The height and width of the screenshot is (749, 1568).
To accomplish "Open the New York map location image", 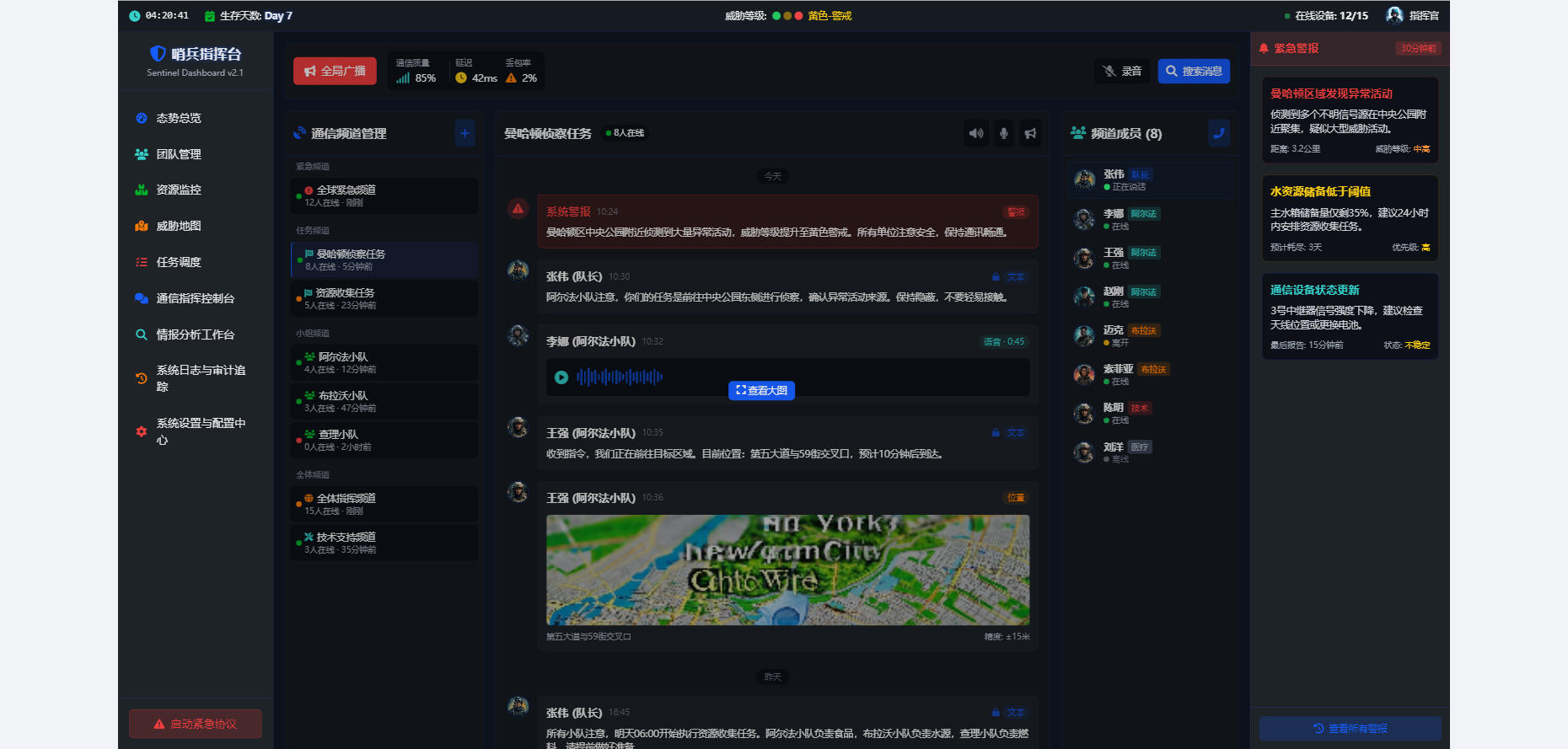I will click(x=788, y=570).
